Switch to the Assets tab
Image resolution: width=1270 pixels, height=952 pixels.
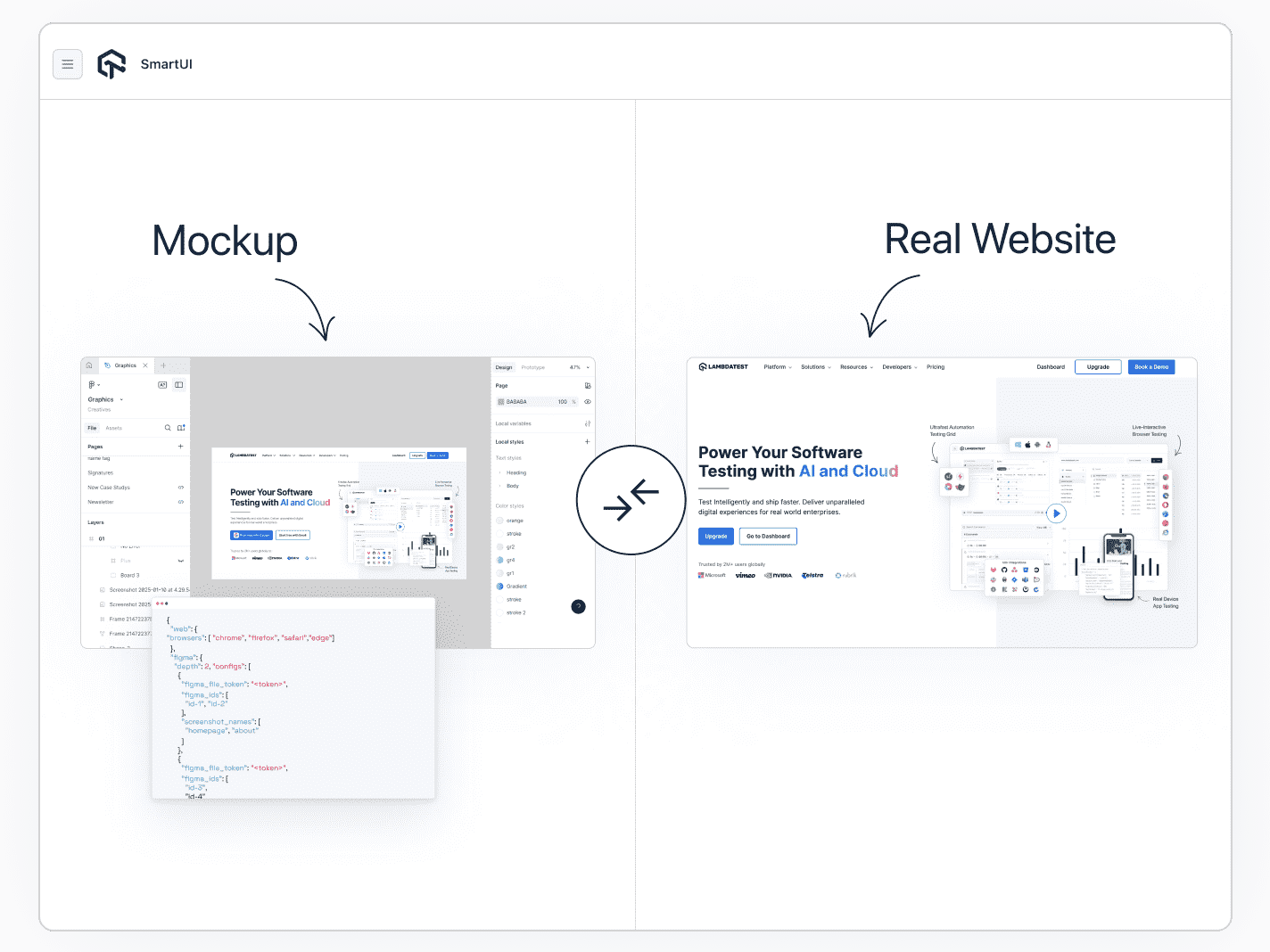(x=114, y=428)
